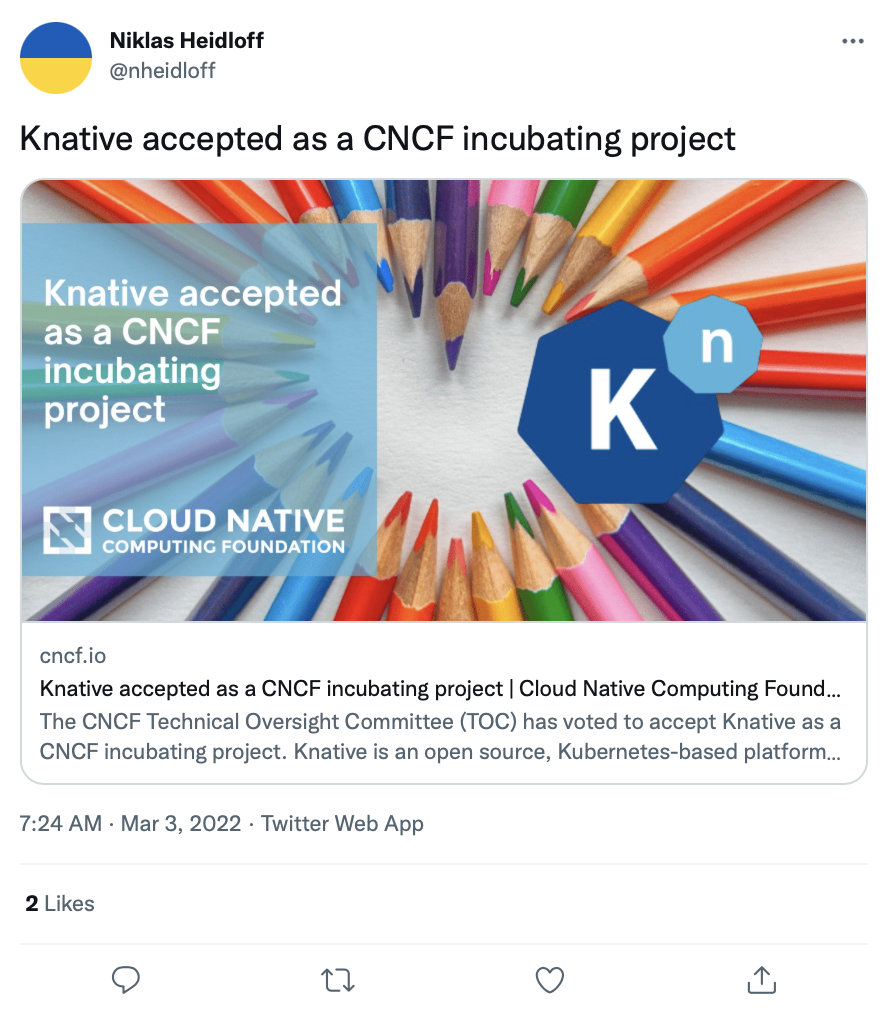Click the 7:24 AM timestamp
This screenshot has width=888, height=1010.
[x=61, y=823]
